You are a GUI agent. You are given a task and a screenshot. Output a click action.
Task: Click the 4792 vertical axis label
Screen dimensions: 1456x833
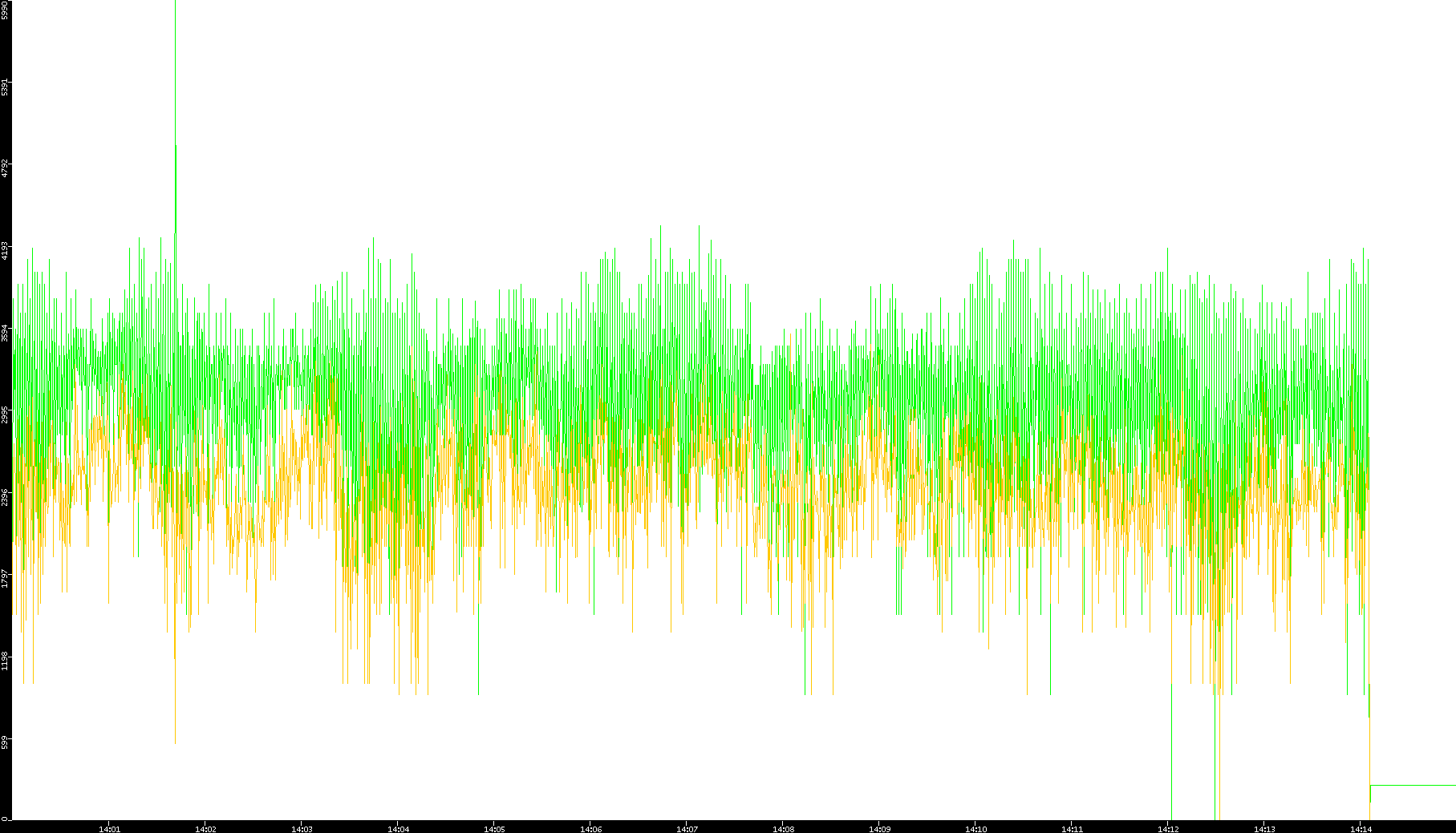[5, 168]
